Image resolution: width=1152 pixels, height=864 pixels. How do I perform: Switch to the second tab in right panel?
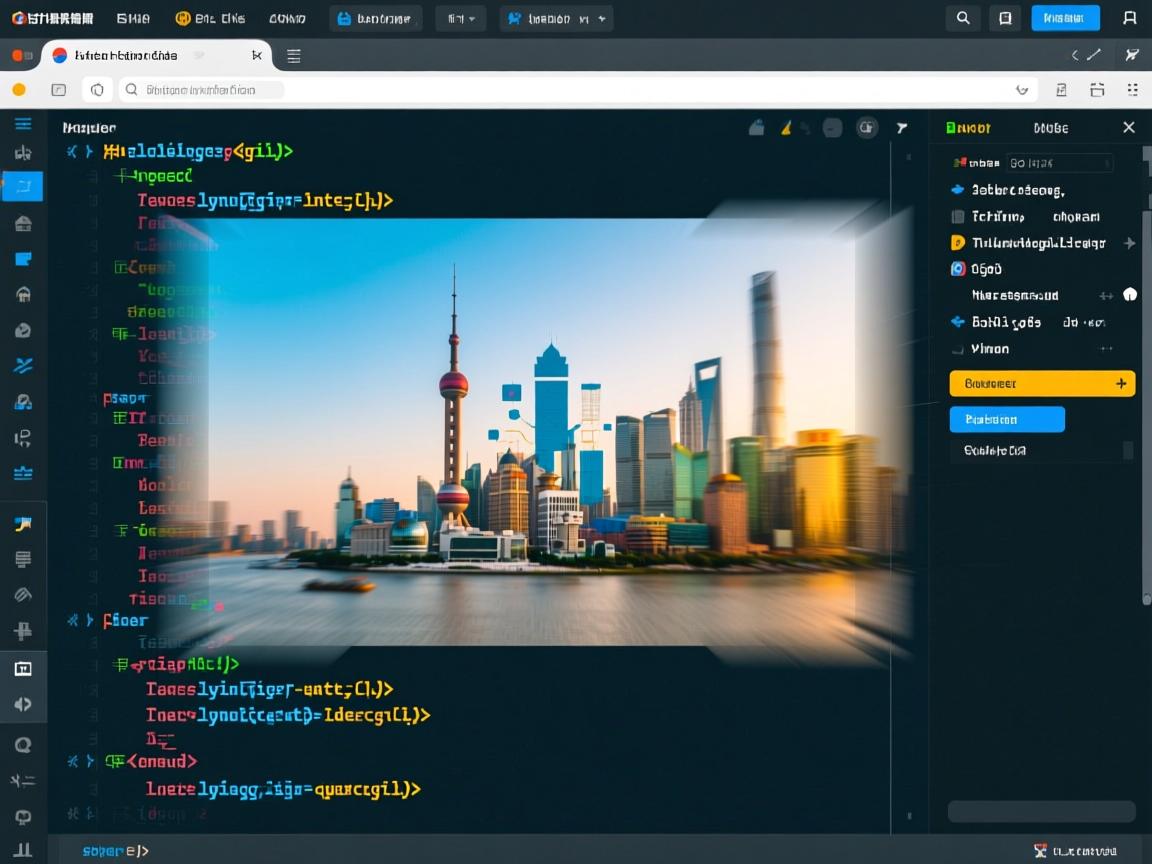click(x=1050, y=128)
